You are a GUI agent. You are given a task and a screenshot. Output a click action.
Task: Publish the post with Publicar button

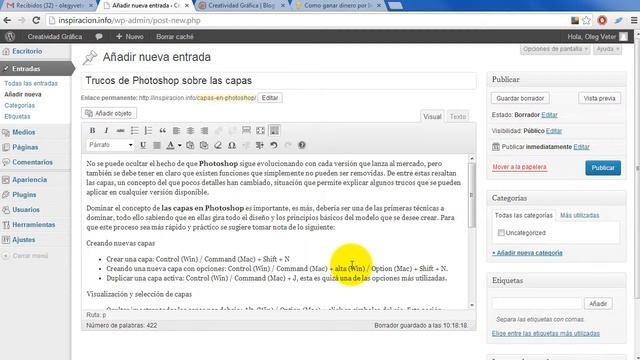pyautogui.click(x=603, y=168)
